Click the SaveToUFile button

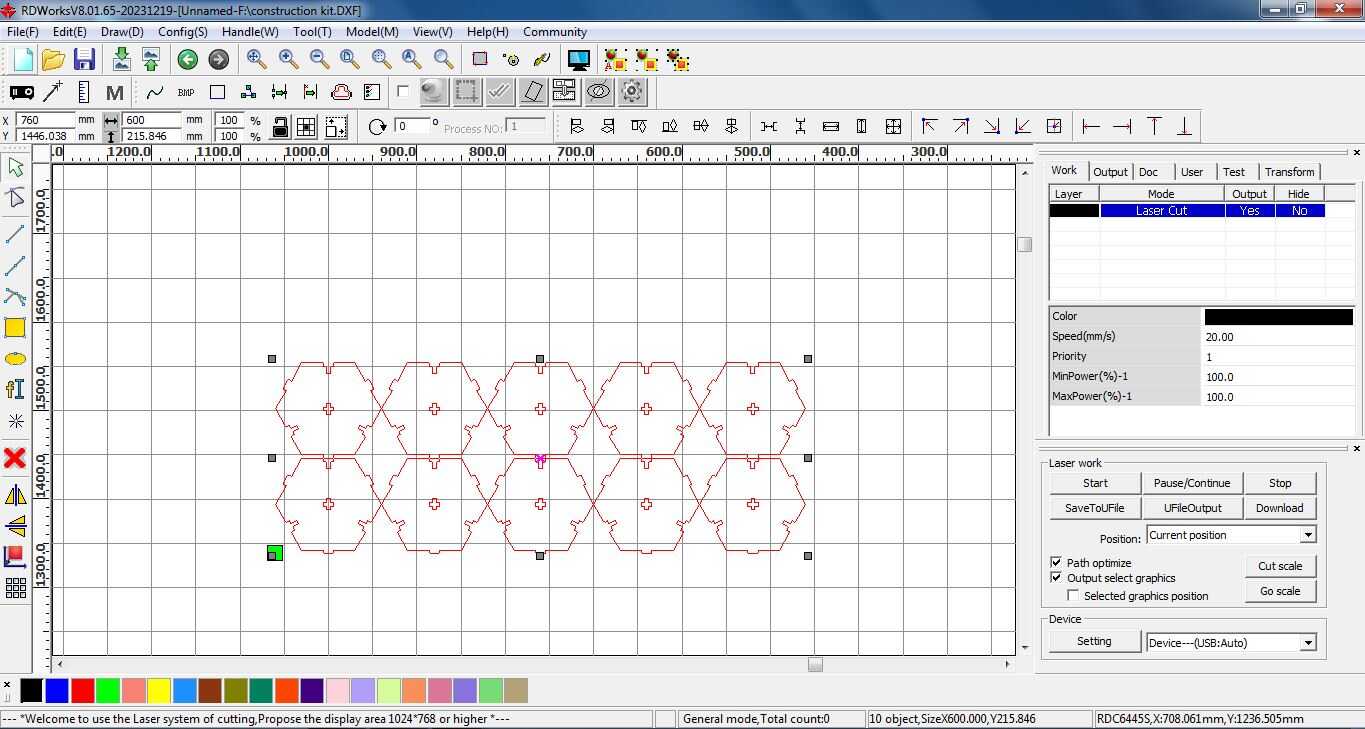pyautogui.click(x=1095, y=508)
